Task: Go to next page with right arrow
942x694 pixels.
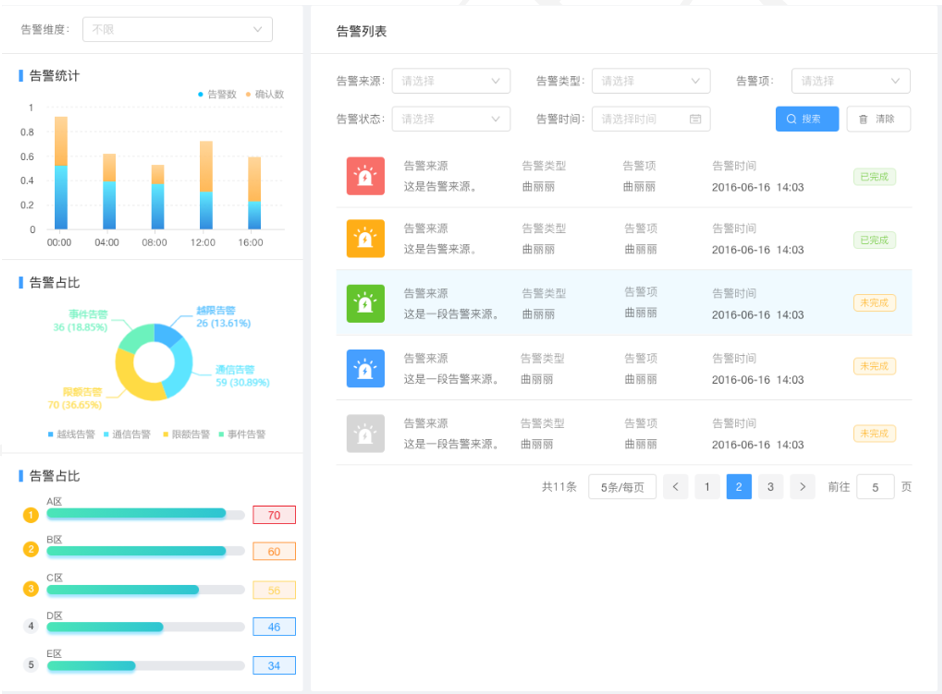Action: [x=802, y=487]
